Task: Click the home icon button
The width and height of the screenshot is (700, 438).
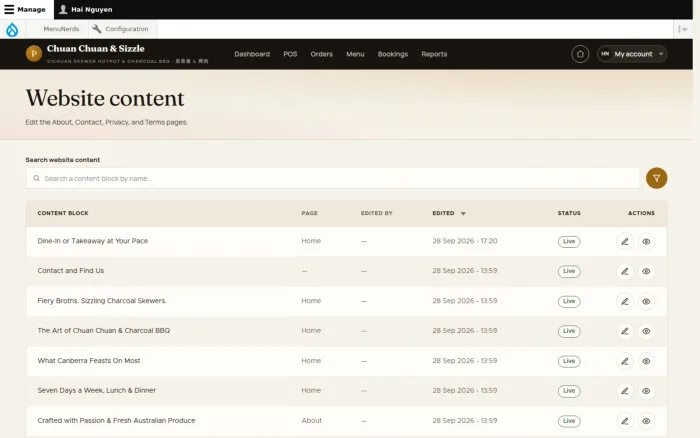Action: tap(580, 54)
